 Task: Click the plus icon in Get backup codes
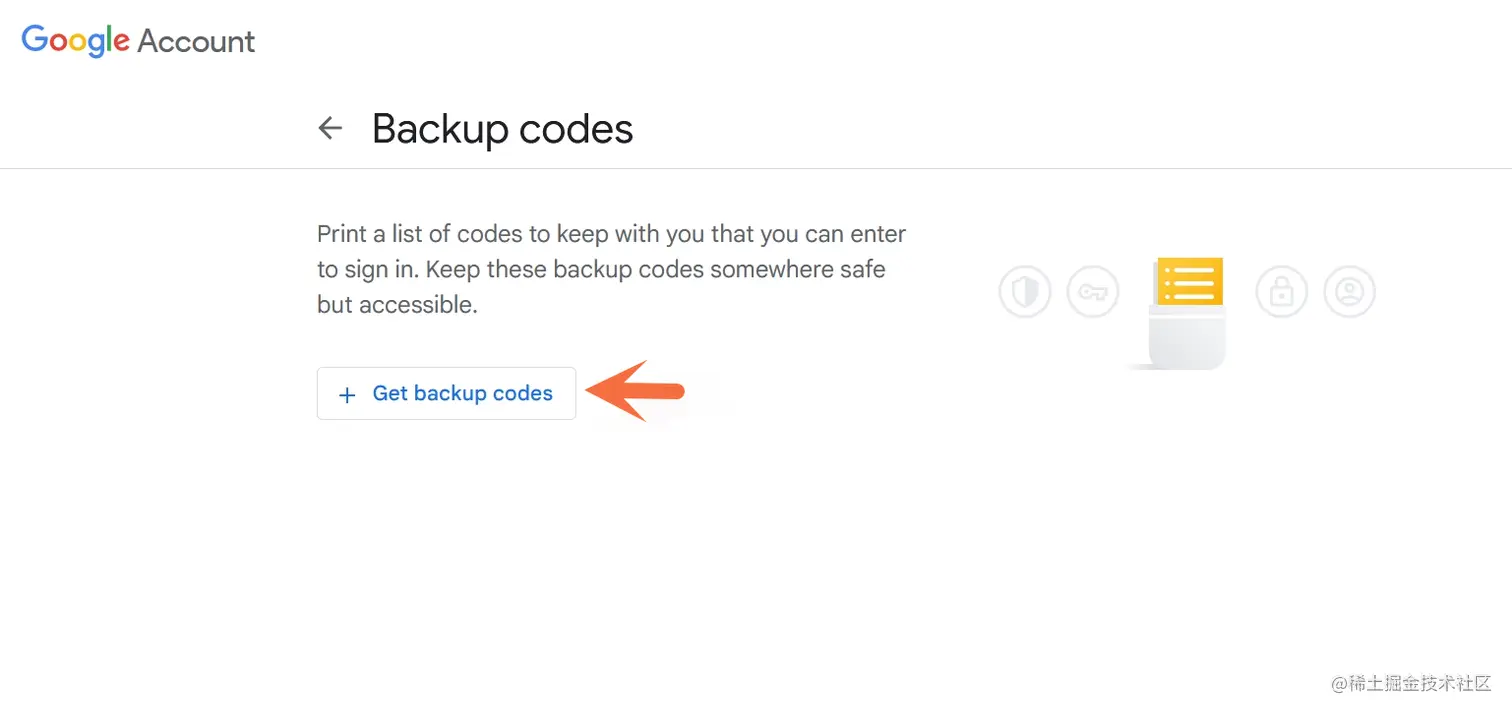[x=347, y=395]
